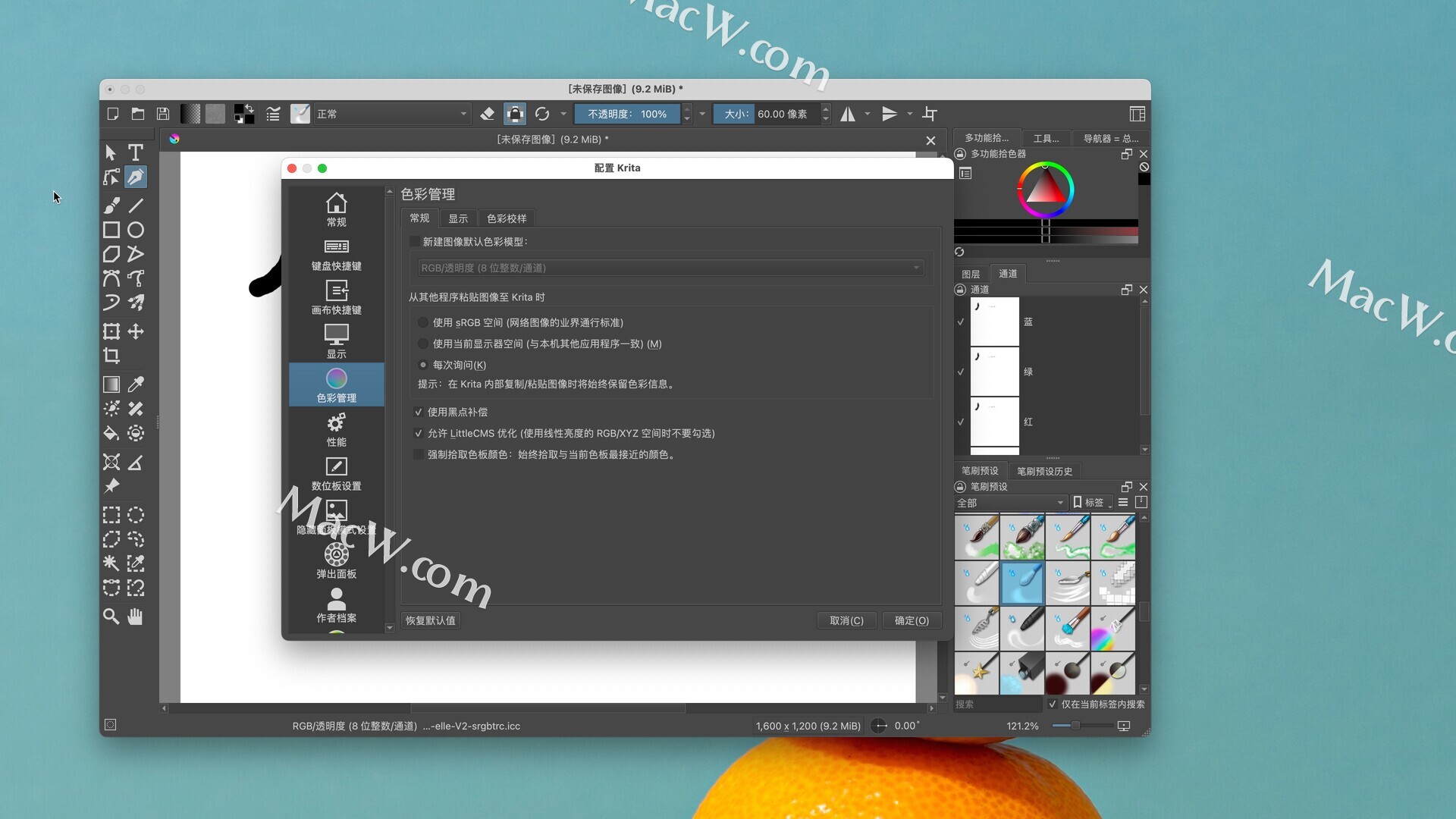
Task: Toggle search in current tag only checkbox
Action: [x=1053, y=704]
